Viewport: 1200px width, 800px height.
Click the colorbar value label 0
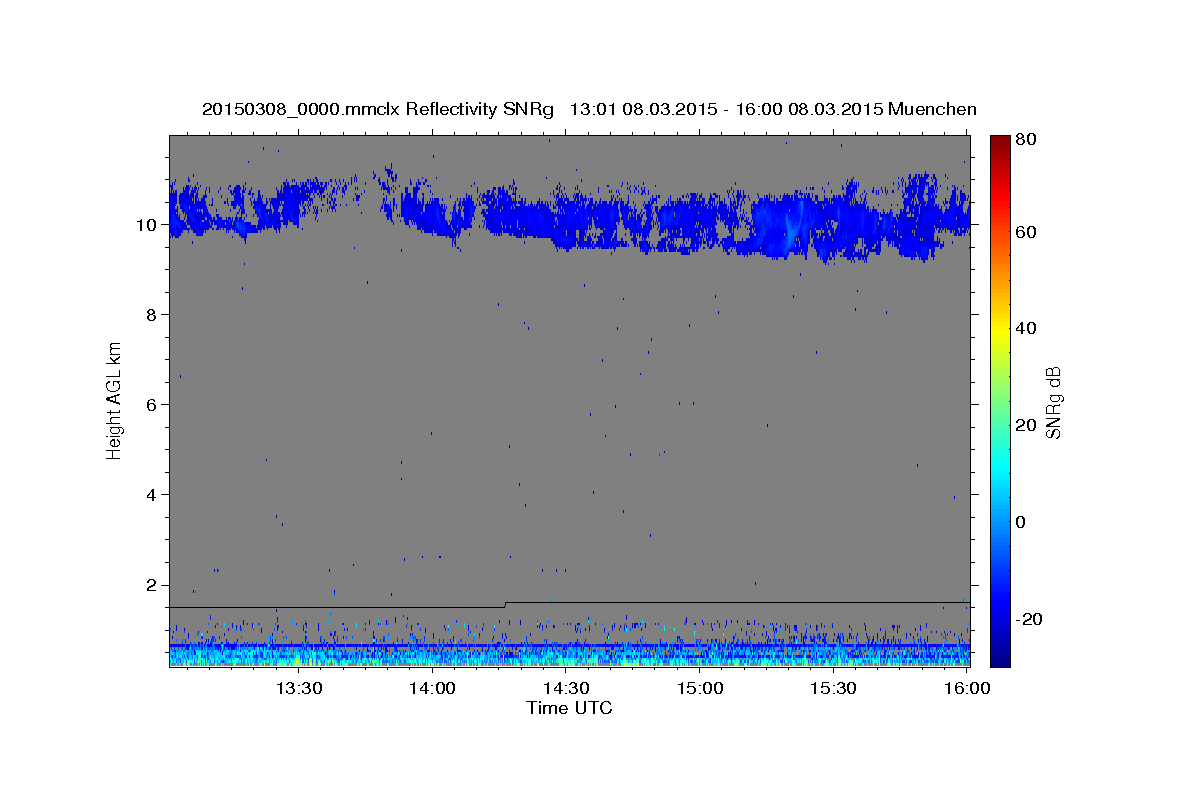pyautogui.click(x=1021, y=522)
